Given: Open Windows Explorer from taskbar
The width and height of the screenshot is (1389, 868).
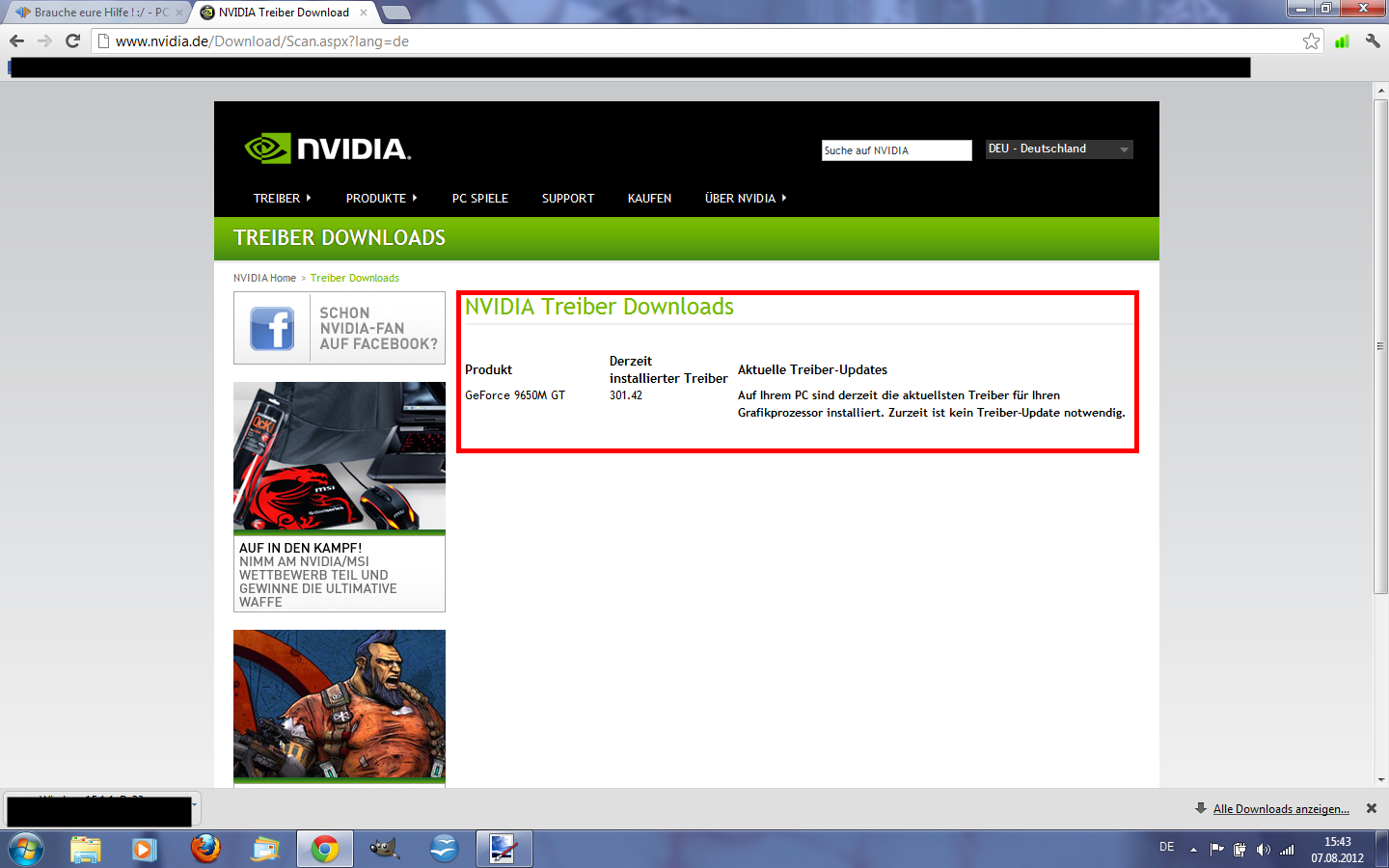Looking at the screenshot, I should click(86, 850).
